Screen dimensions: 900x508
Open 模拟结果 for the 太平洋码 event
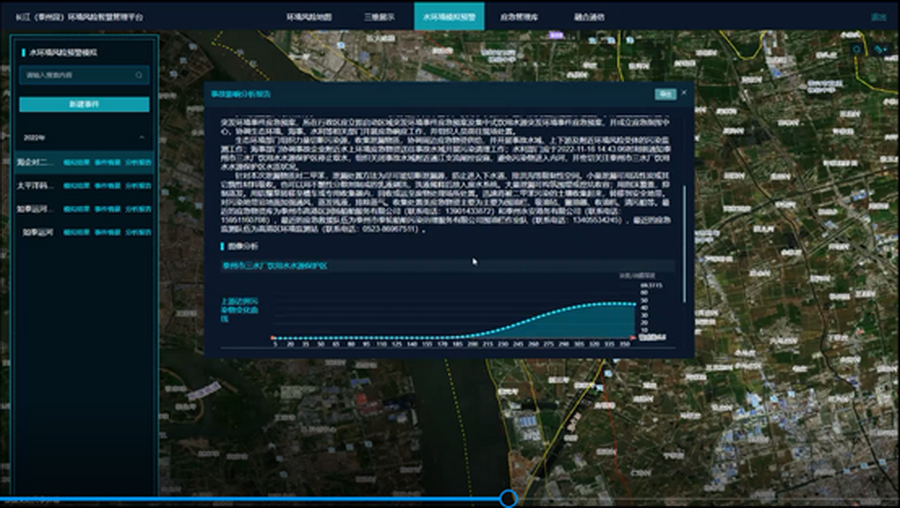[x=75, y=185]
